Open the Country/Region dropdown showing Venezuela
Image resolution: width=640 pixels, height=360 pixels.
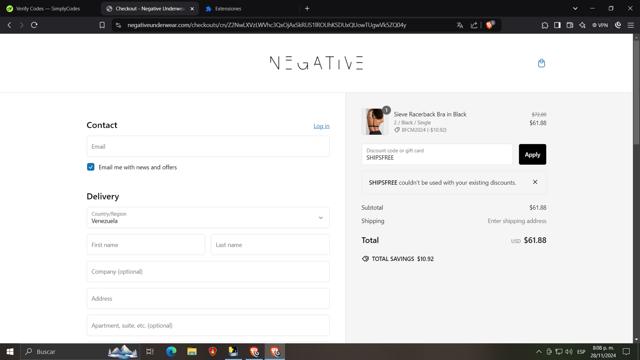coord(208,218)
